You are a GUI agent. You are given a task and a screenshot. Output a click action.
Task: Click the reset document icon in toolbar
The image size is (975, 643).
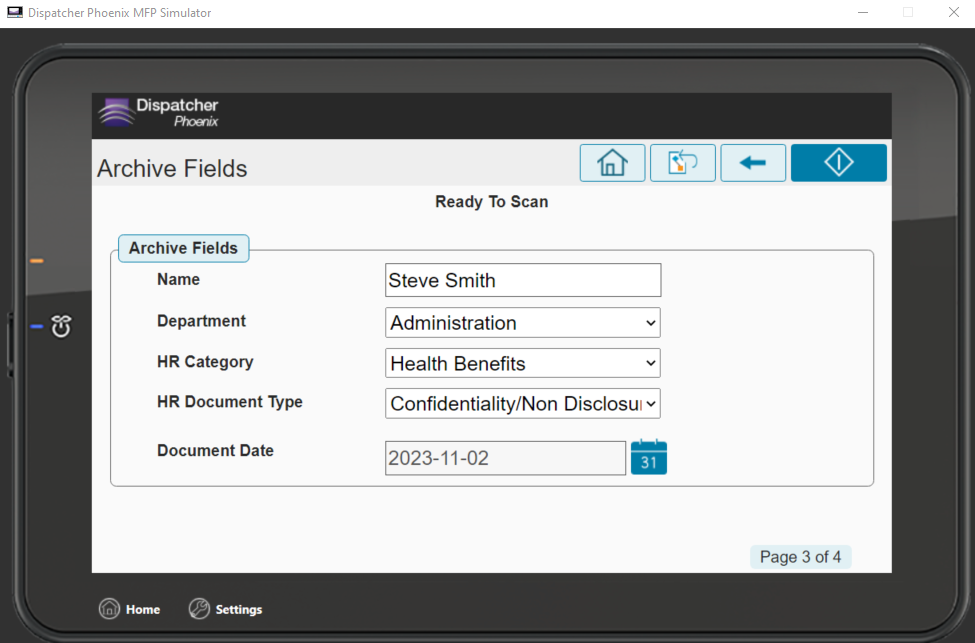point(683,163)
